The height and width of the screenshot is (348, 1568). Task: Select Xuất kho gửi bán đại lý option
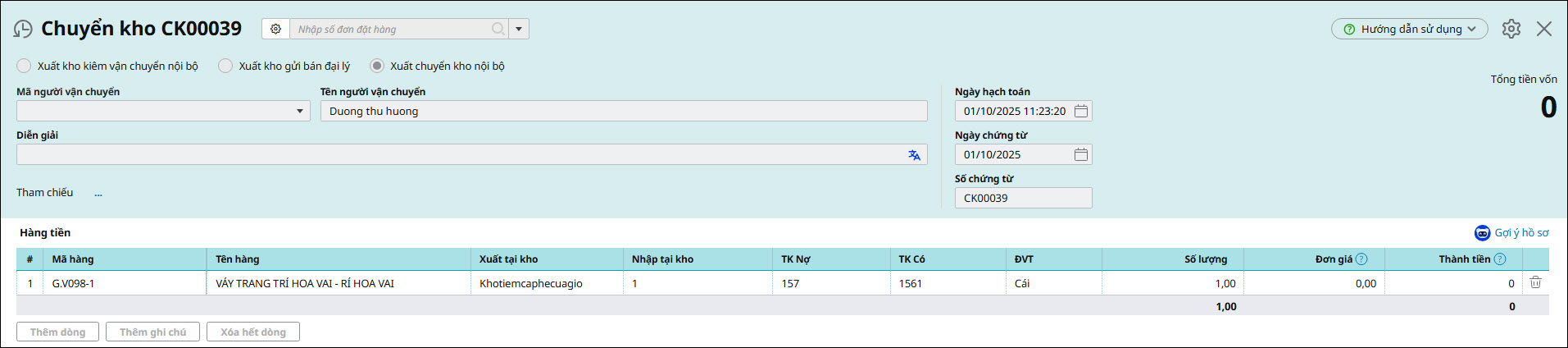coord(225,66)
